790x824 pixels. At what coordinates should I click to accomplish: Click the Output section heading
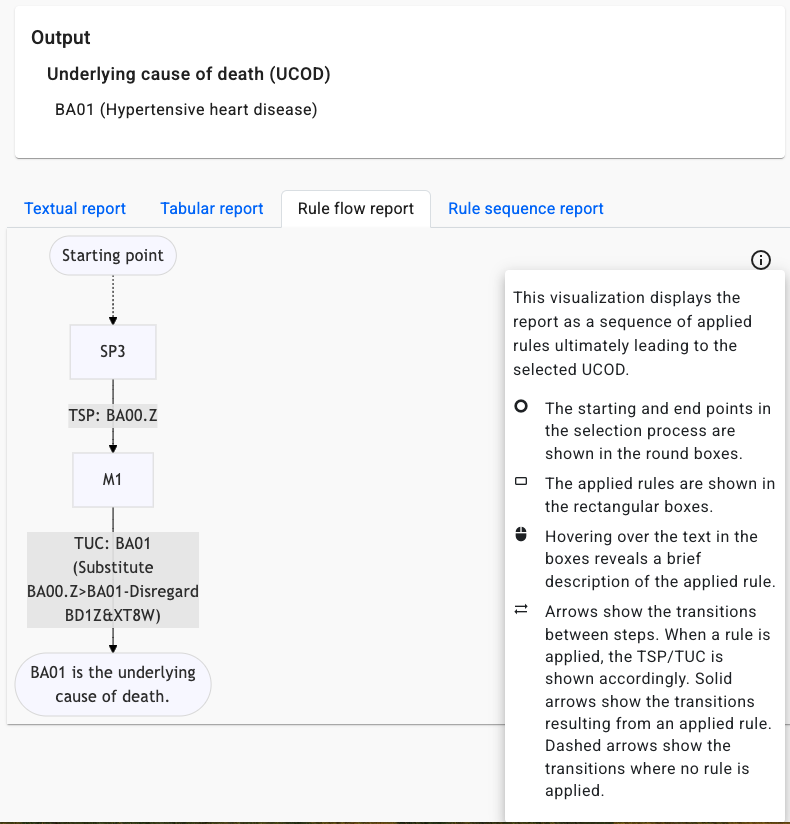coord(61,38)
